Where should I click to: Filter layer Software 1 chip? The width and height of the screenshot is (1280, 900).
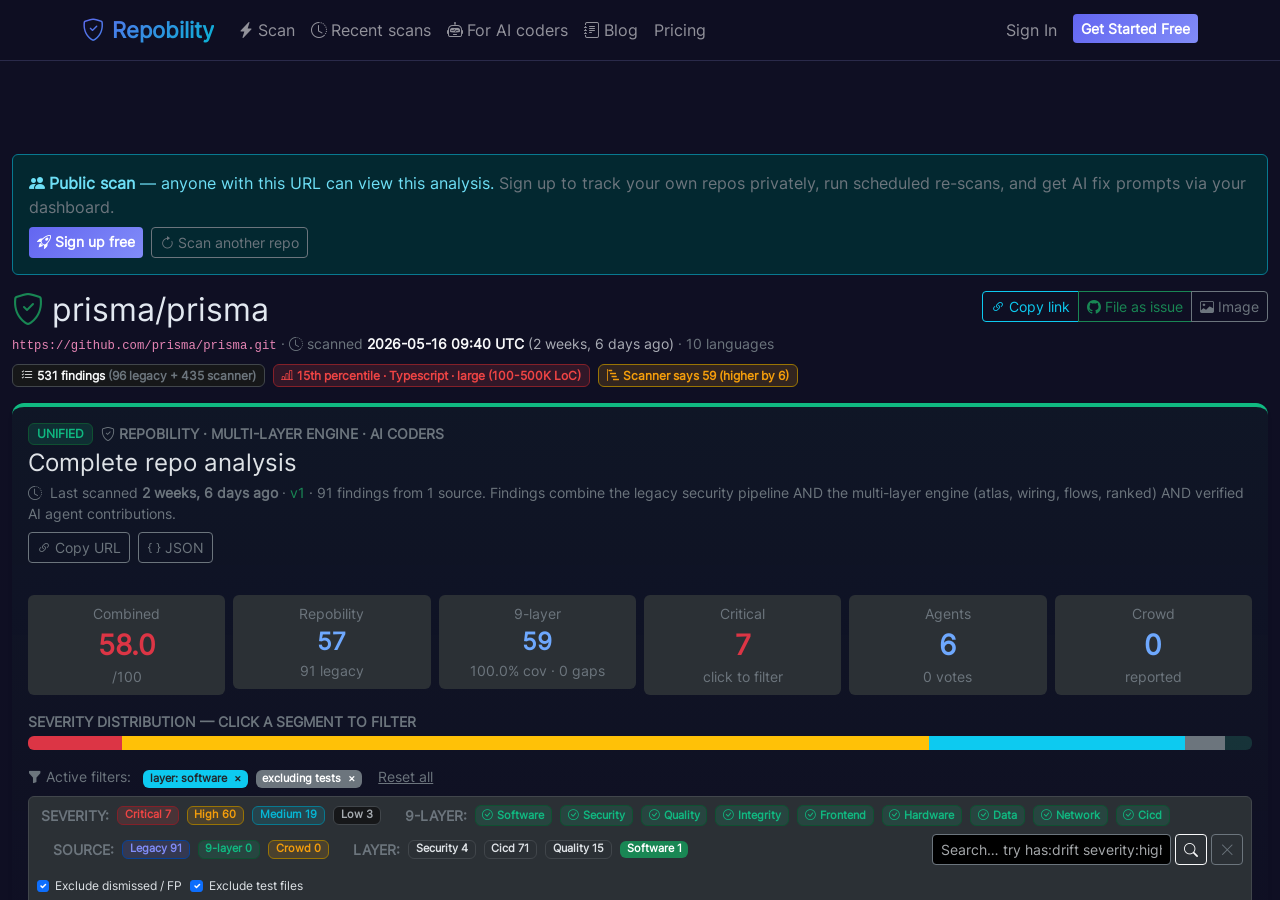[654, 849]
